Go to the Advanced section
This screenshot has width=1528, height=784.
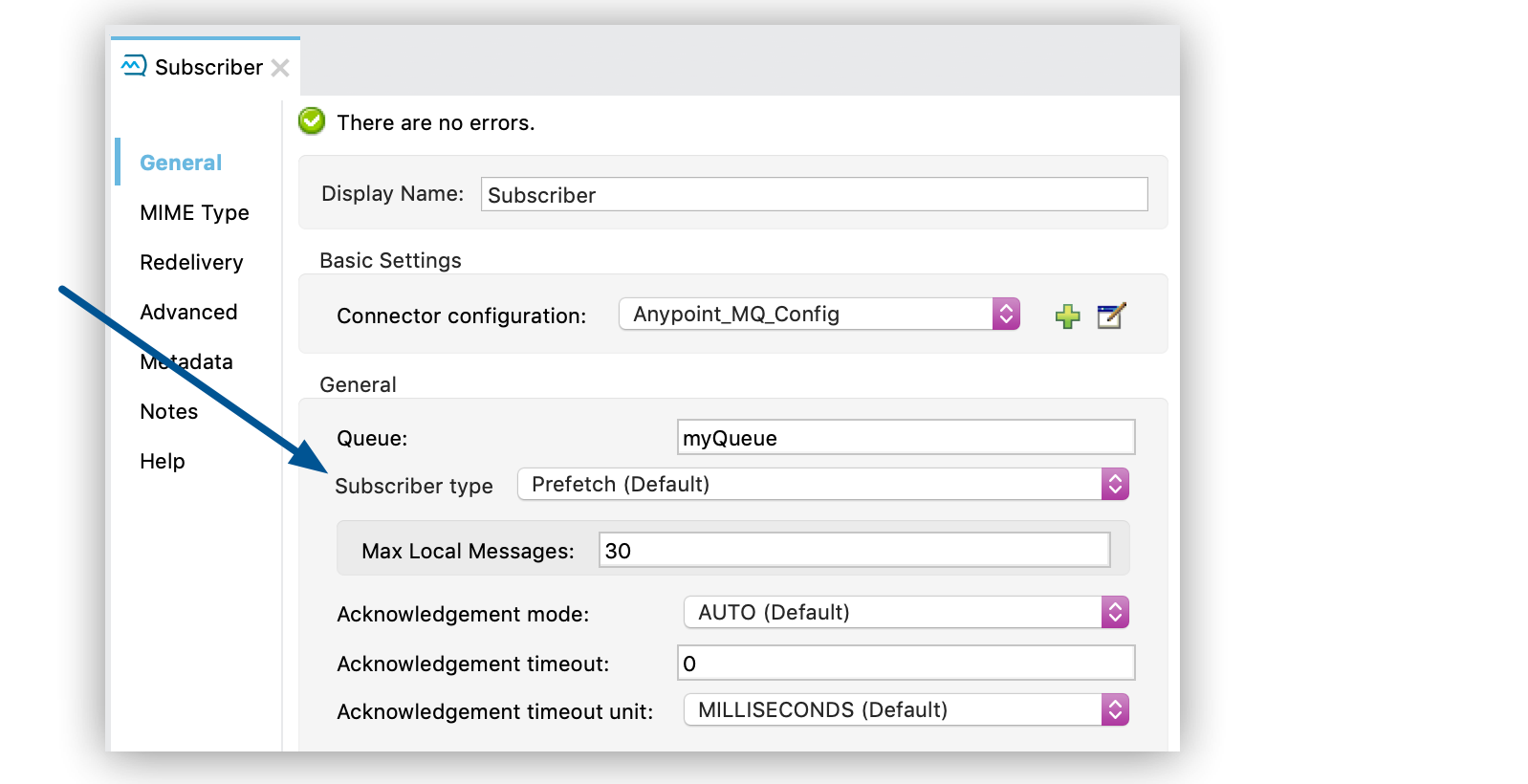coord(188,312)
